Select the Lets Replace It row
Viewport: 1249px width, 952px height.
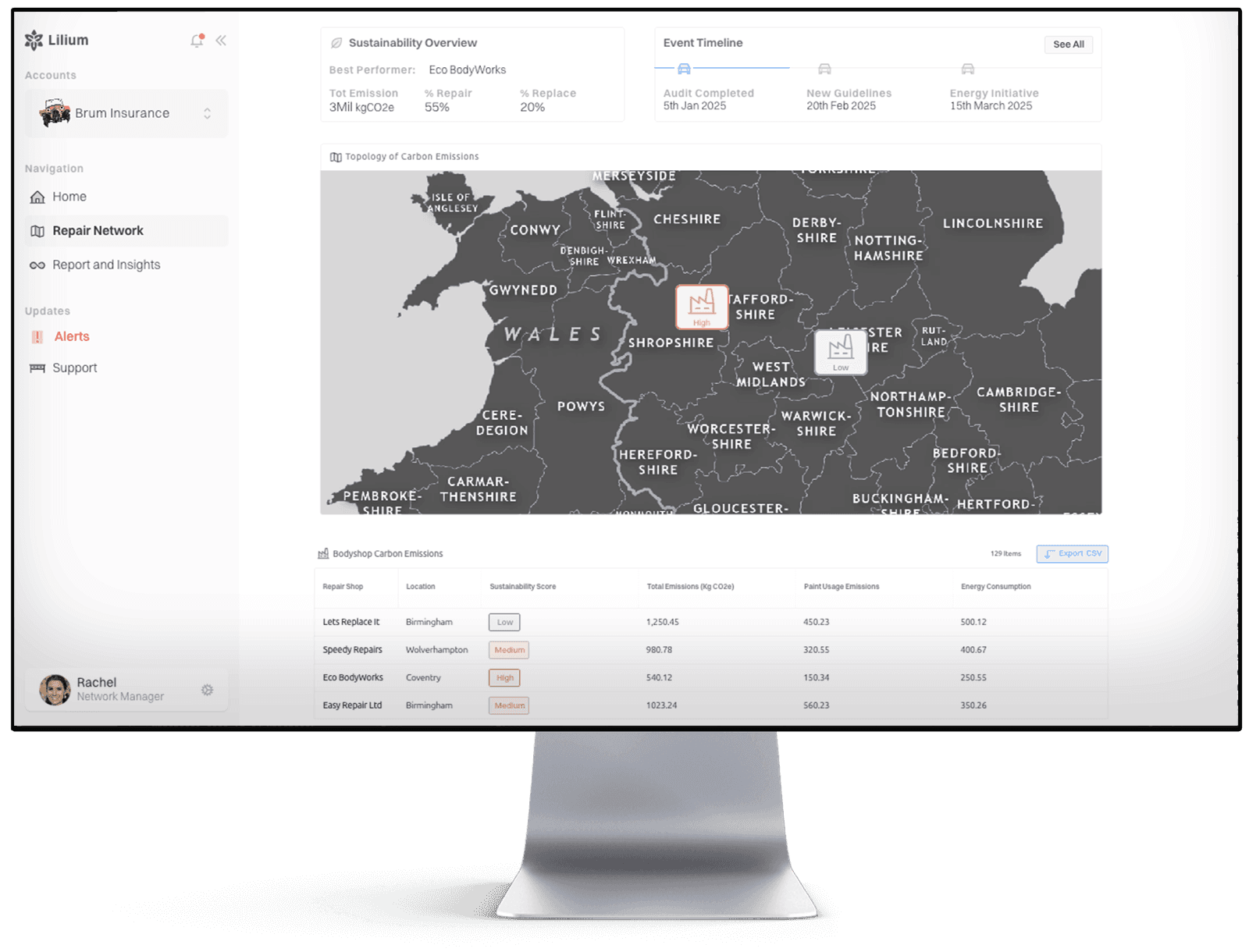click(711, 622)
